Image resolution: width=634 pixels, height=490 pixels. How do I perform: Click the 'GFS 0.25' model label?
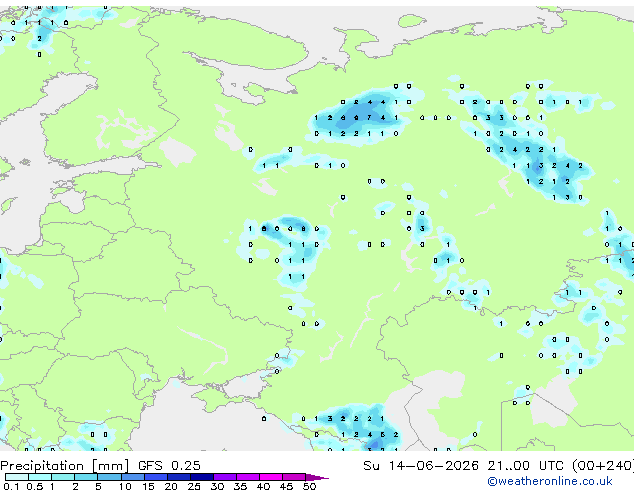point(169,466)
